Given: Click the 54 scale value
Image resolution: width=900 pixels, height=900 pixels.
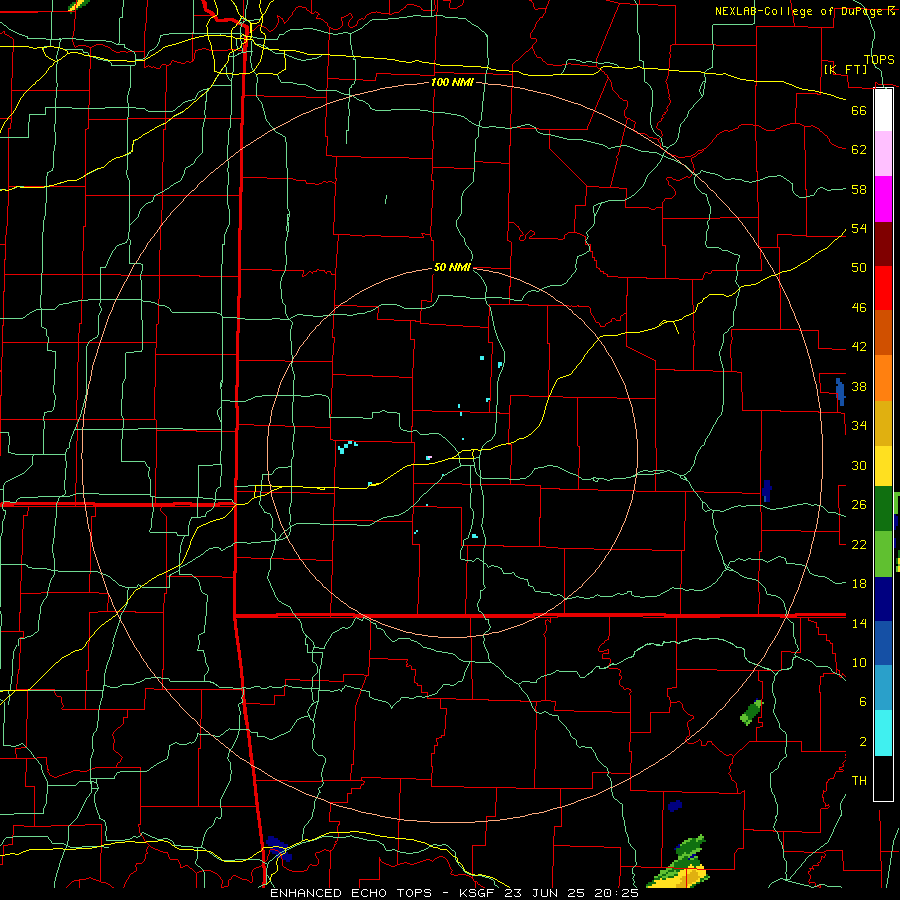Looking at the screenshot, I should [x=859, y=228].
